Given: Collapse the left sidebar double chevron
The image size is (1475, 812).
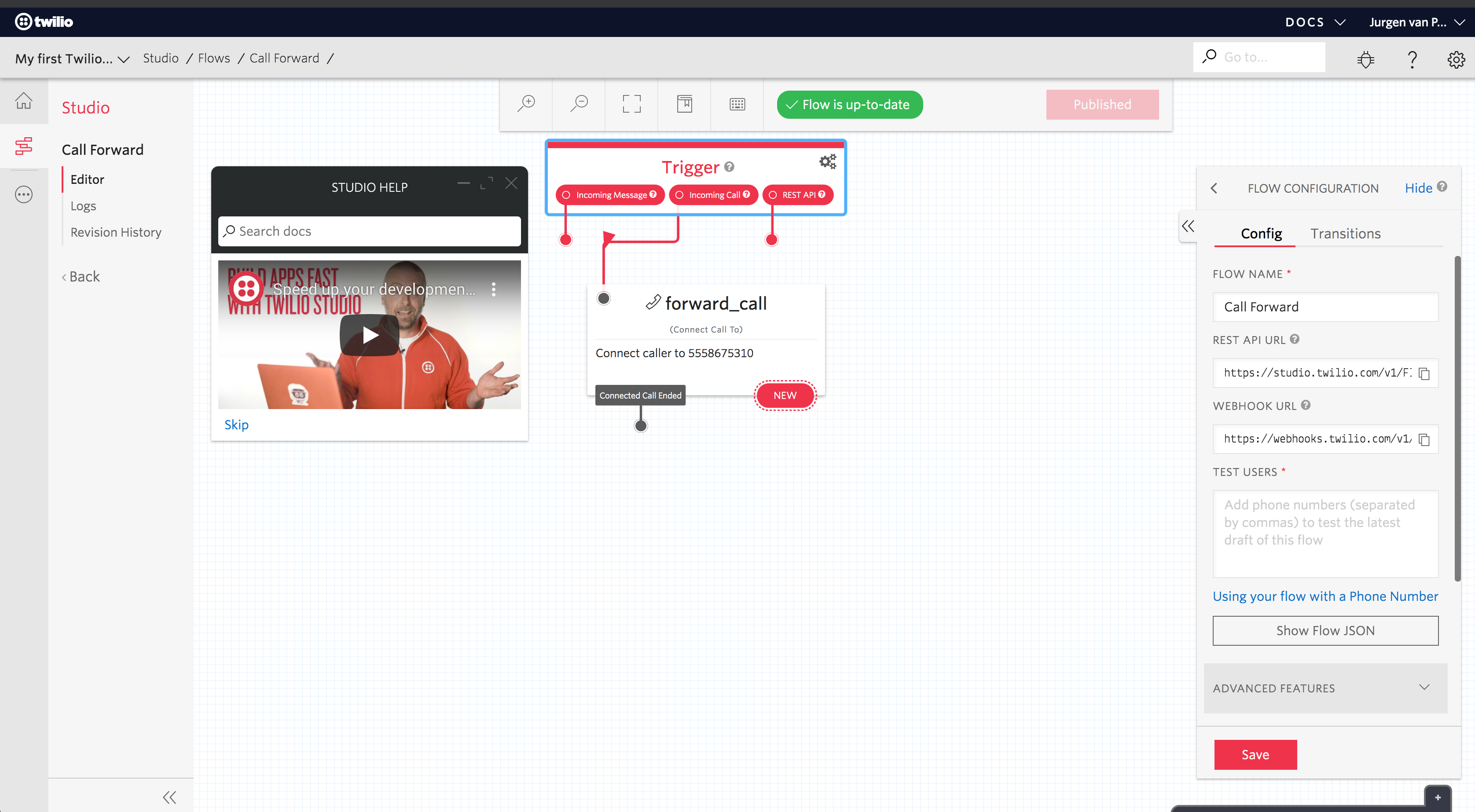Looking at the screenshot, I should point(169,797).
